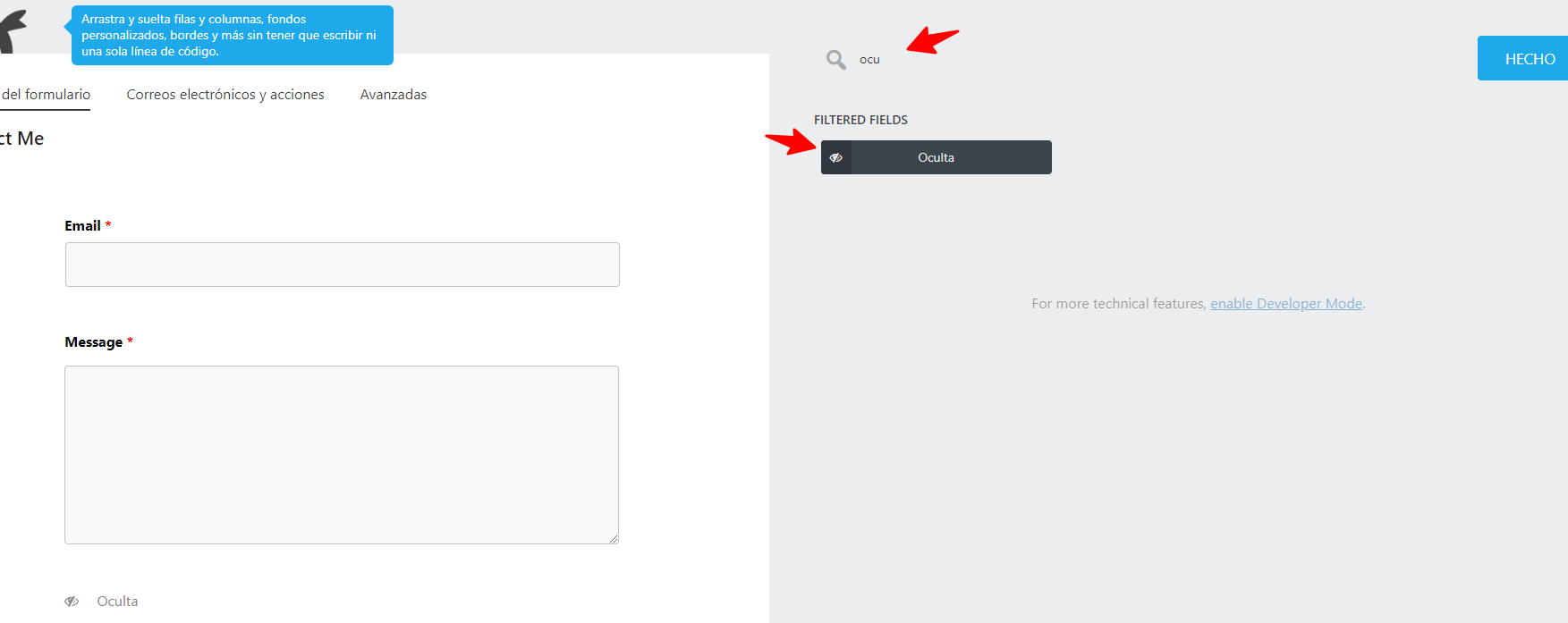Viewport: 1568px width, 623px height.
Task: Switch to Correos electrónicos y acciones tab
Action: coord(225,95)
